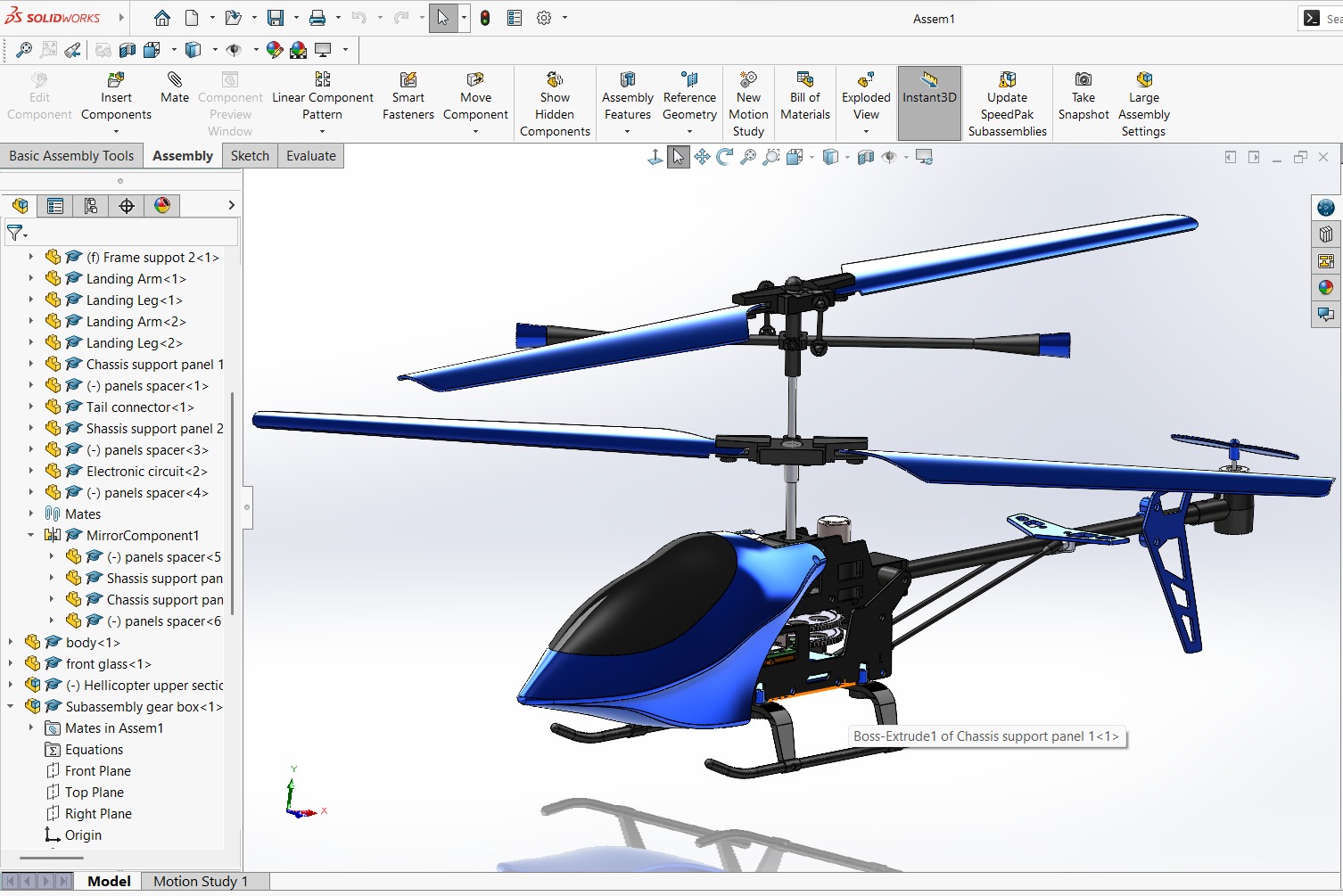Click Bill of Materials icon
Image resolution: width=1343 pixels, height=896 pixels.
(804, 80)
